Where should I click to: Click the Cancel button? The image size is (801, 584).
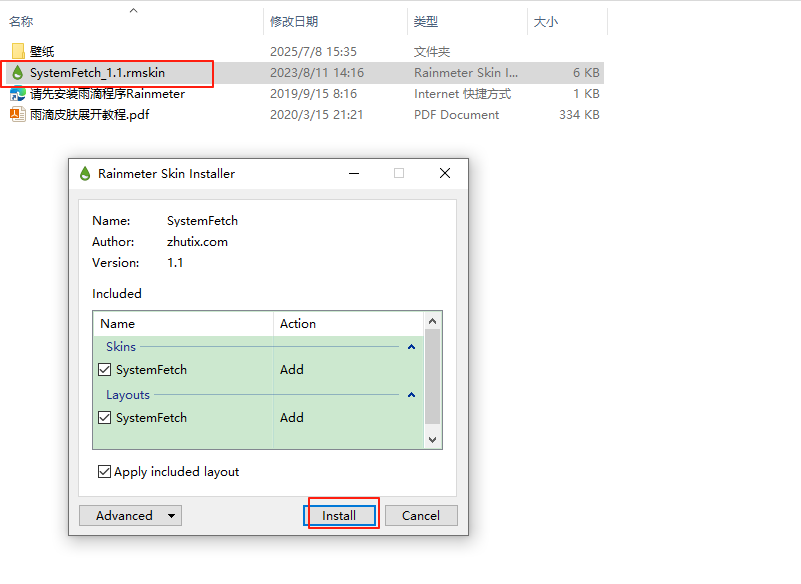point(421,515)
